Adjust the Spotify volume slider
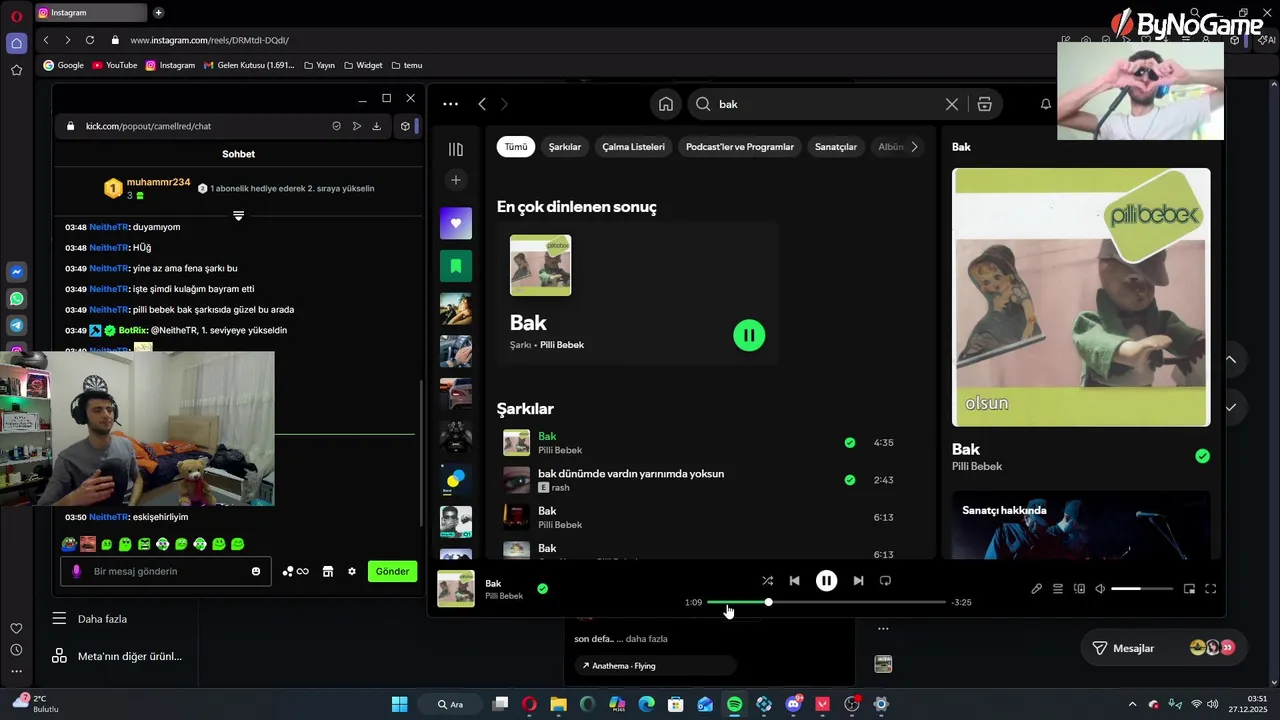Image resolution: width=1280 pixels, height=720 pixels. click(1142, 589)
